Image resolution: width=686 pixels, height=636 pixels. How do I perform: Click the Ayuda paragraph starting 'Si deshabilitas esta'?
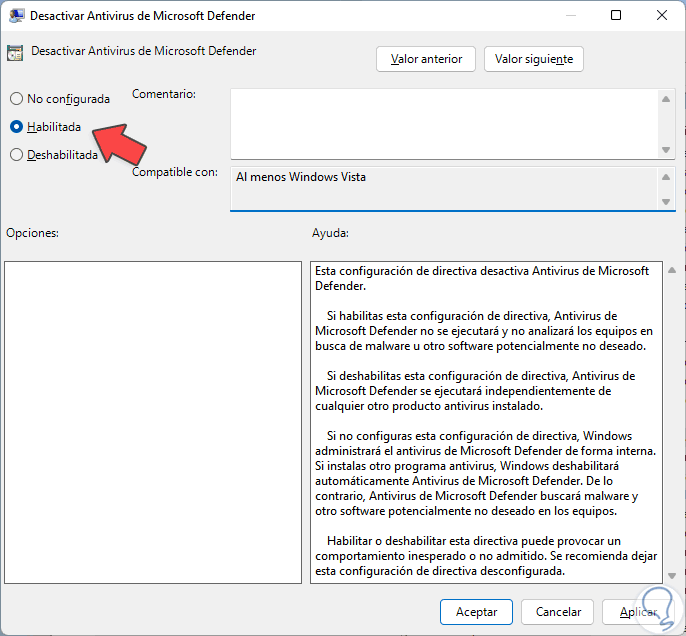click(475, 391)
